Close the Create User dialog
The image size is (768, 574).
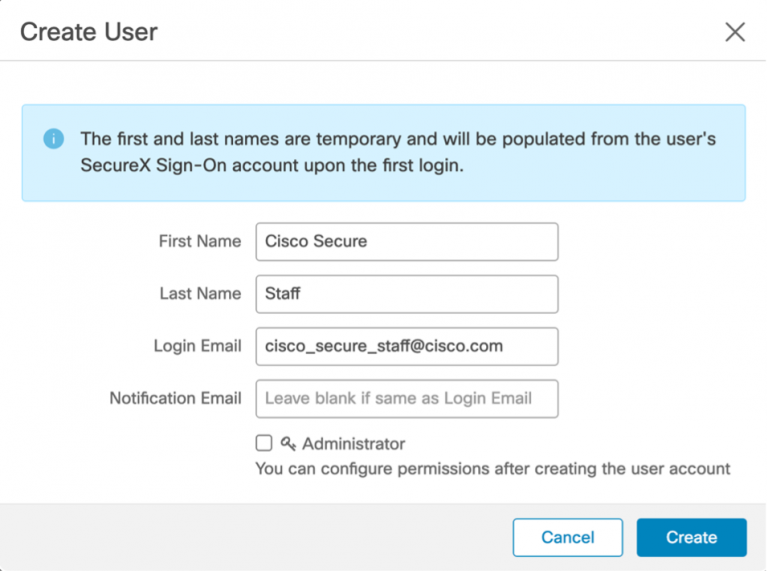[735, 32]
